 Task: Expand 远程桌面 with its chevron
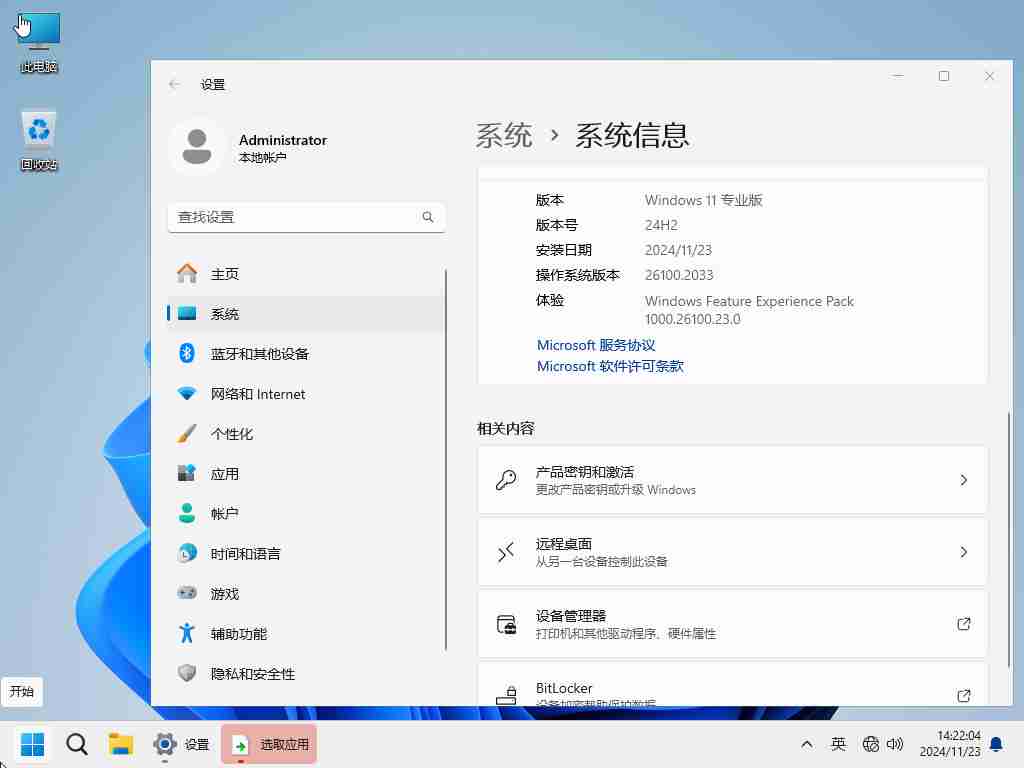pos(963,551)
